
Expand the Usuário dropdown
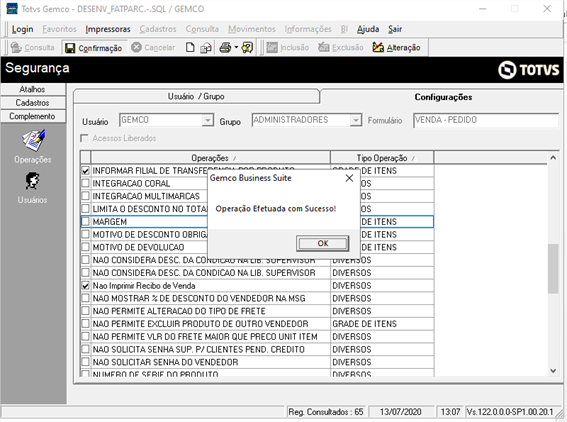pyautogui.click(x=208, y=120)
